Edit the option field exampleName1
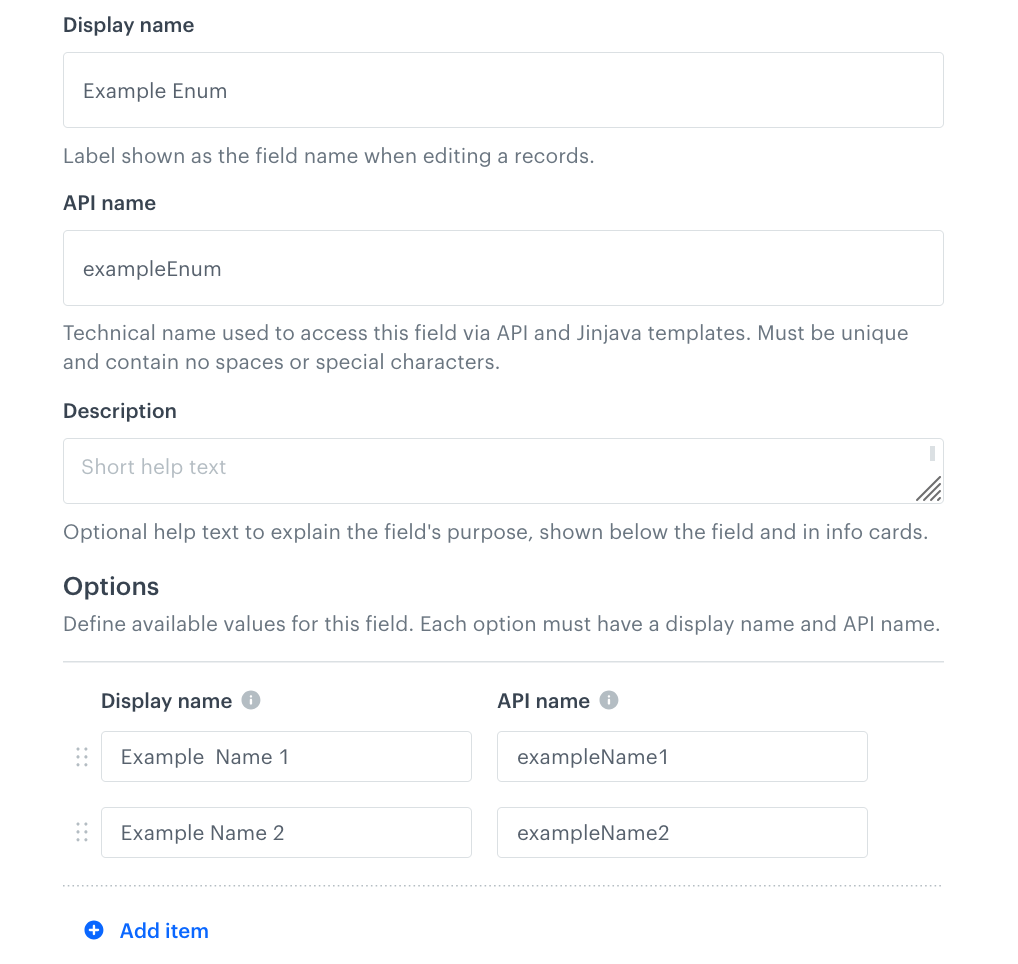This screenshot has height=964, width=1018. tap(682, 757)
